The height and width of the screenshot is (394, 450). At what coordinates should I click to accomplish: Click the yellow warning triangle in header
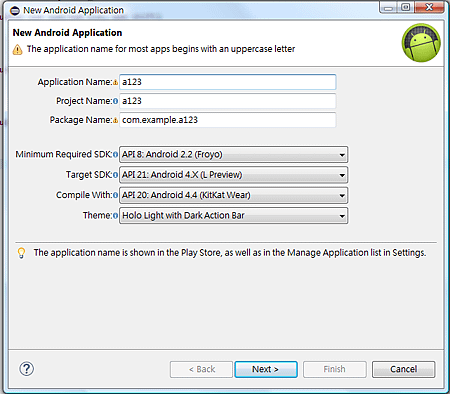17,50
